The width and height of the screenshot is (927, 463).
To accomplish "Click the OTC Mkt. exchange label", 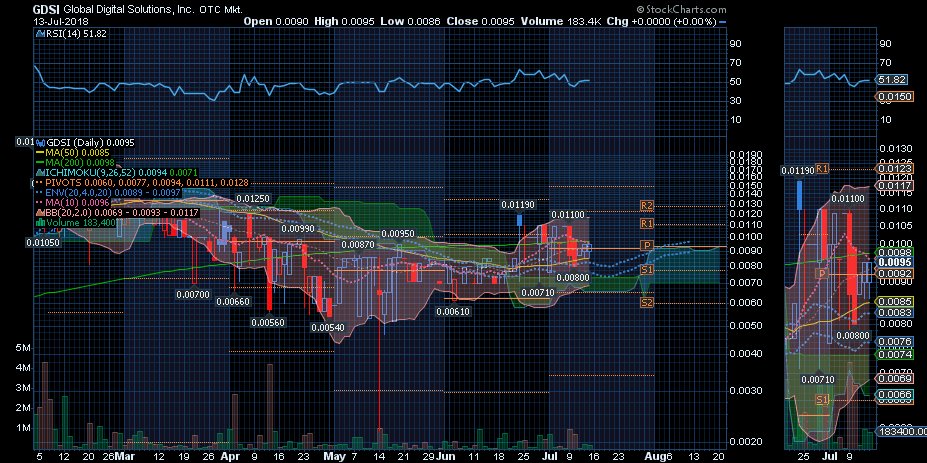I will coord(221,10).
